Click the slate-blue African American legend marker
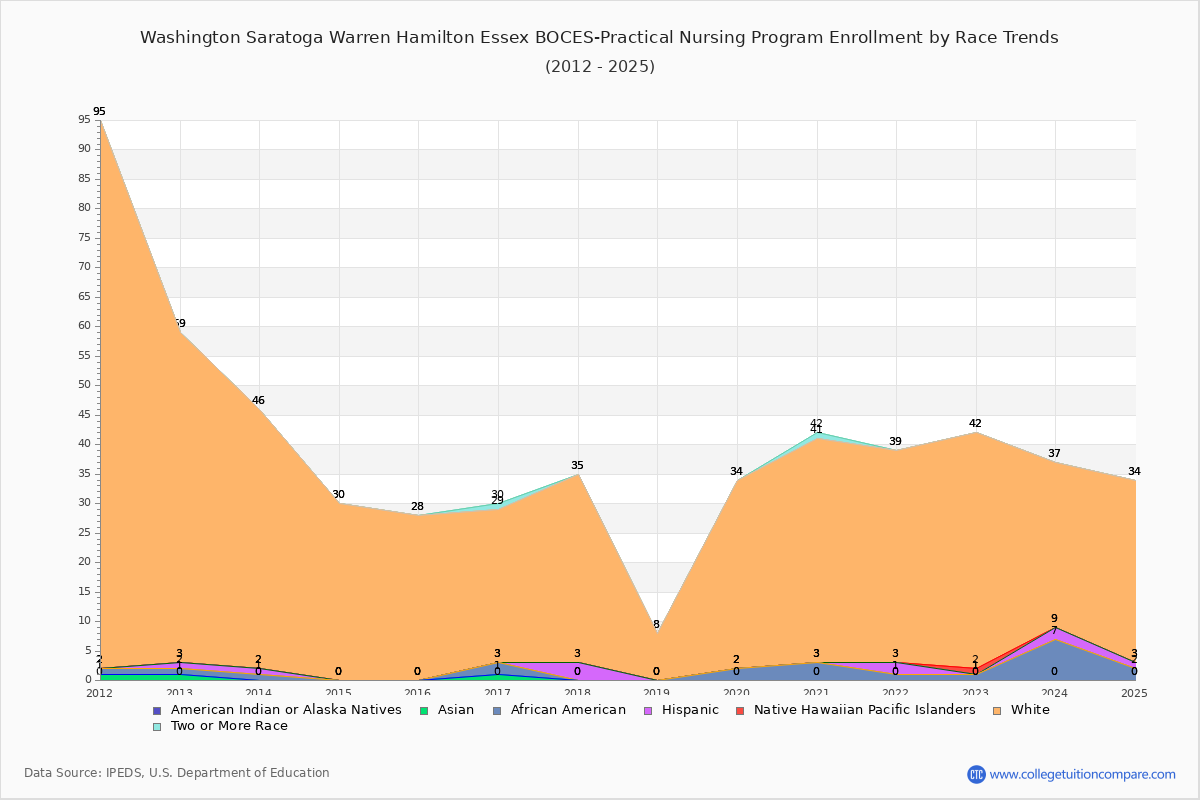Screen dimensions: 1200x800 [x=497, y=711]
